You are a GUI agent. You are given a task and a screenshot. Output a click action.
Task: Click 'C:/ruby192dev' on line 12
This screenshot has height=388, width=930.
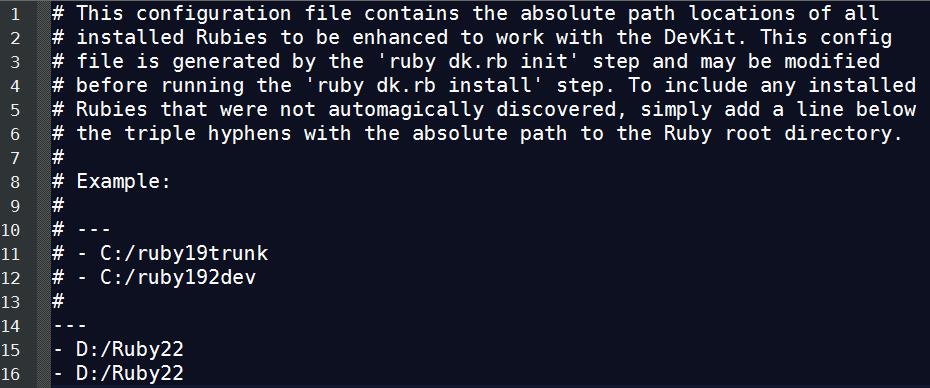pyautogui.click(x=178, y=278)
